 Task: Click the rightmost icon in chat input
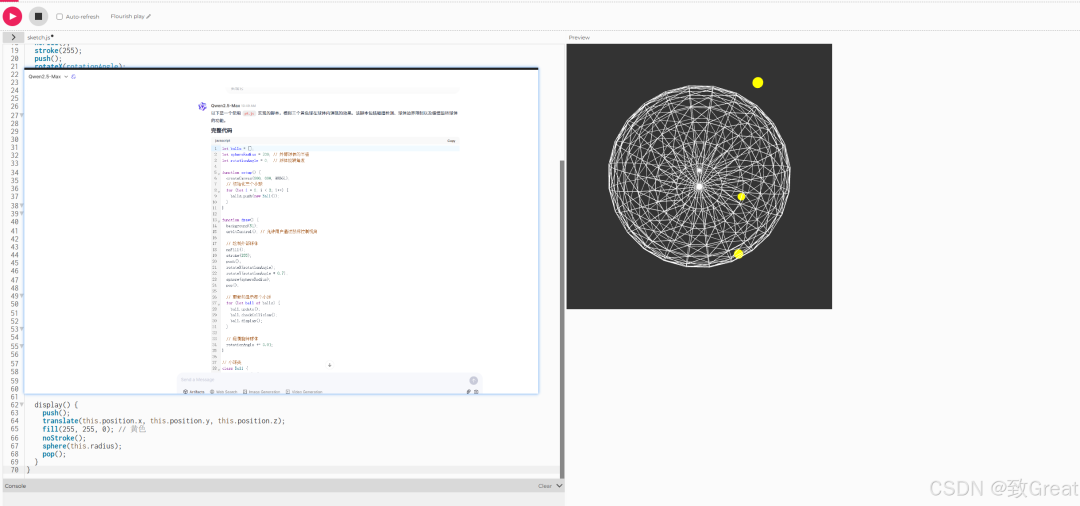coord(476,392)
